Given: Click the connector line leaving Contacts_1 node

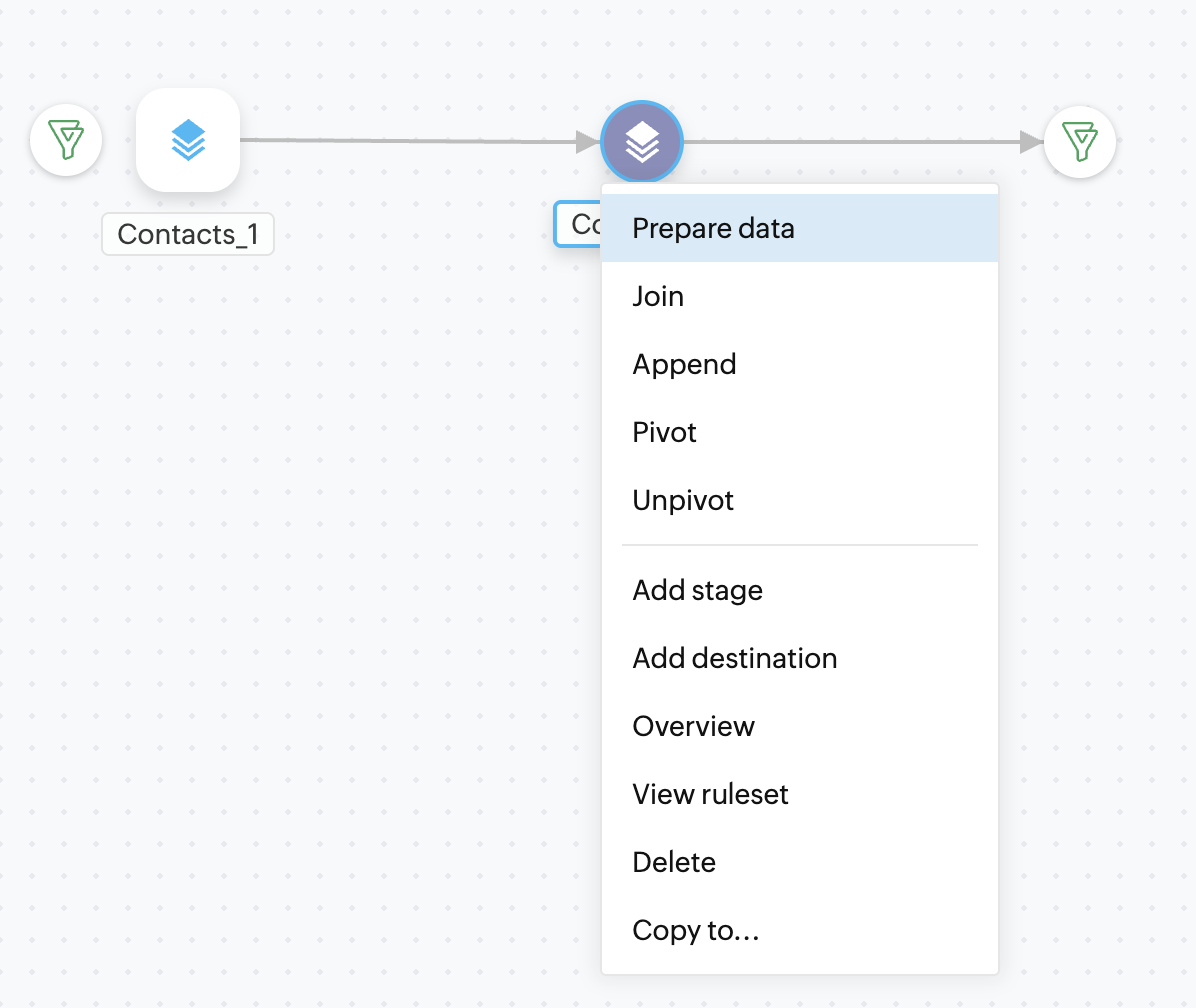Looking at the screenshot, I should pyautogui.click(x=400, y=141).
